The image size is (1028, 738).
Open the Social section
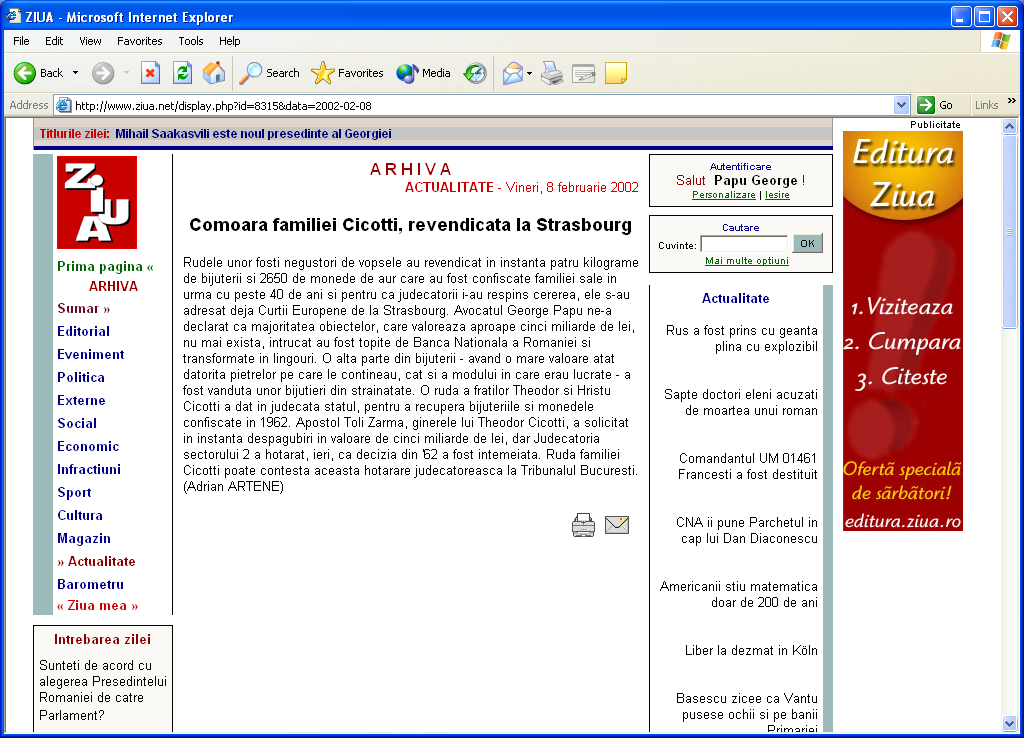pyautogui.click(x=77, y=423)
